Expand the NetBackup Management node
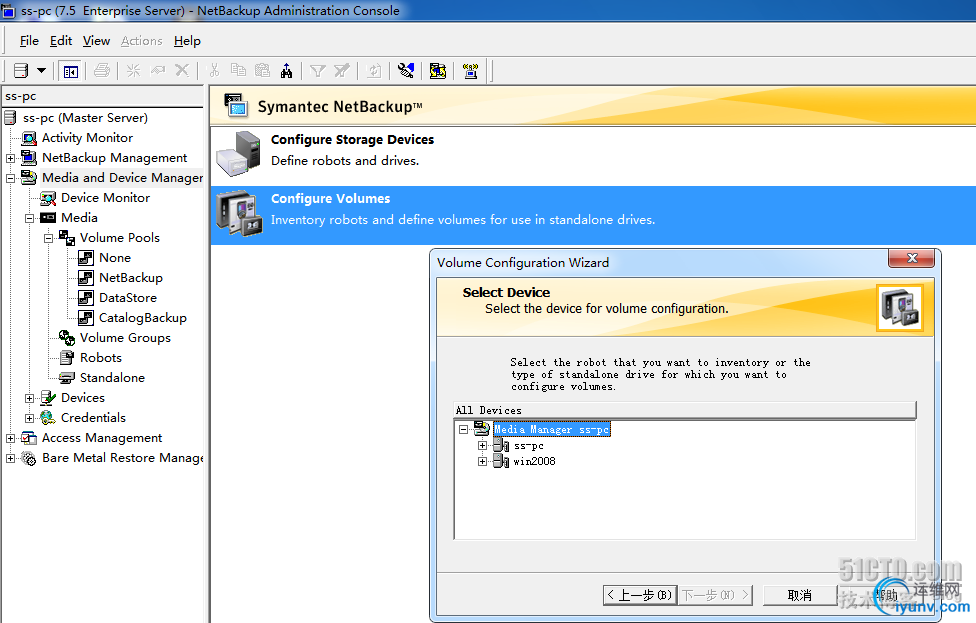Viewport: 976px width, 623px height. point(11,159)
